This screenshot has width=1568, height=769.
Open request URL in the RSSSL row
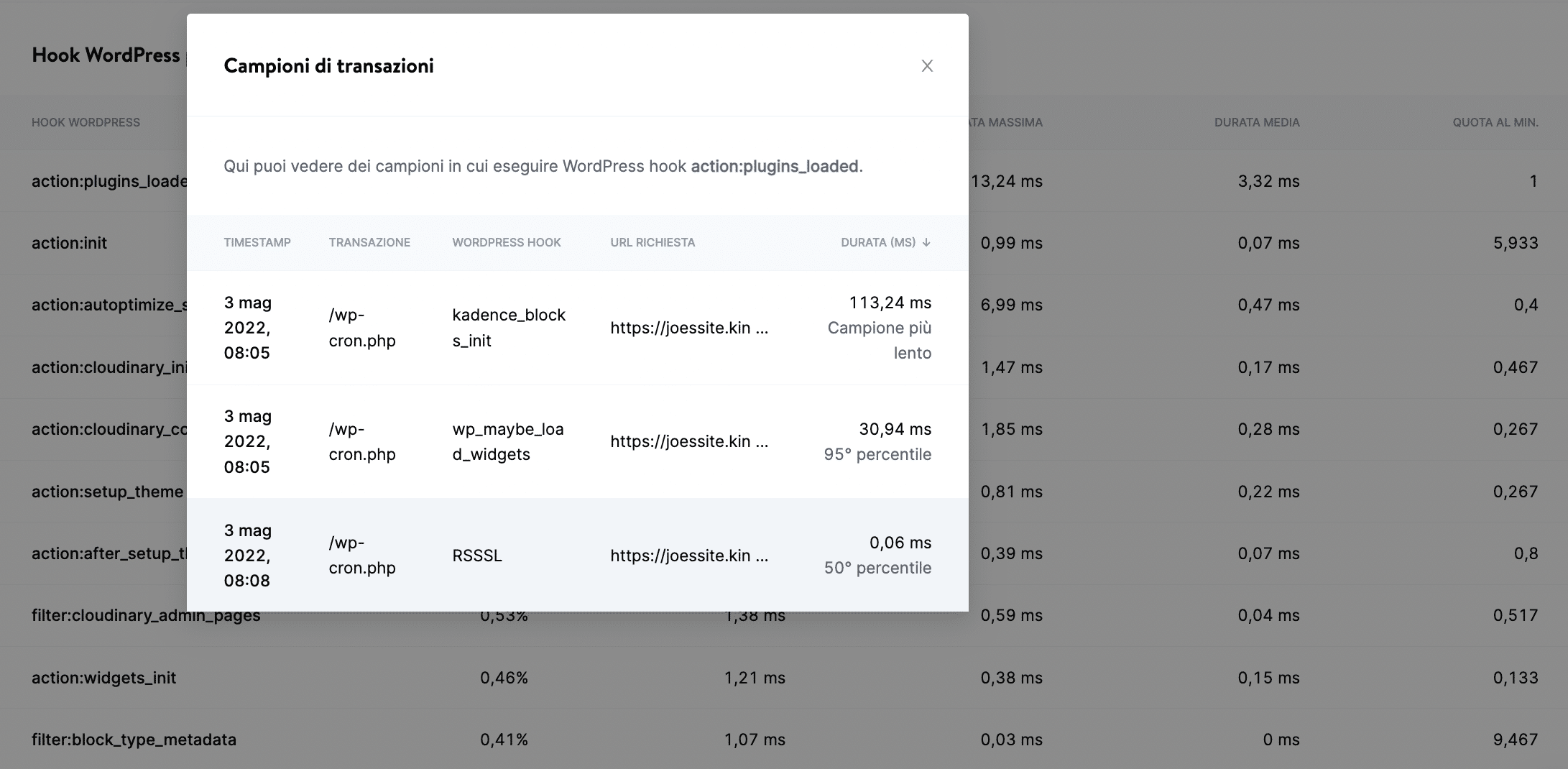pos(688,556)
